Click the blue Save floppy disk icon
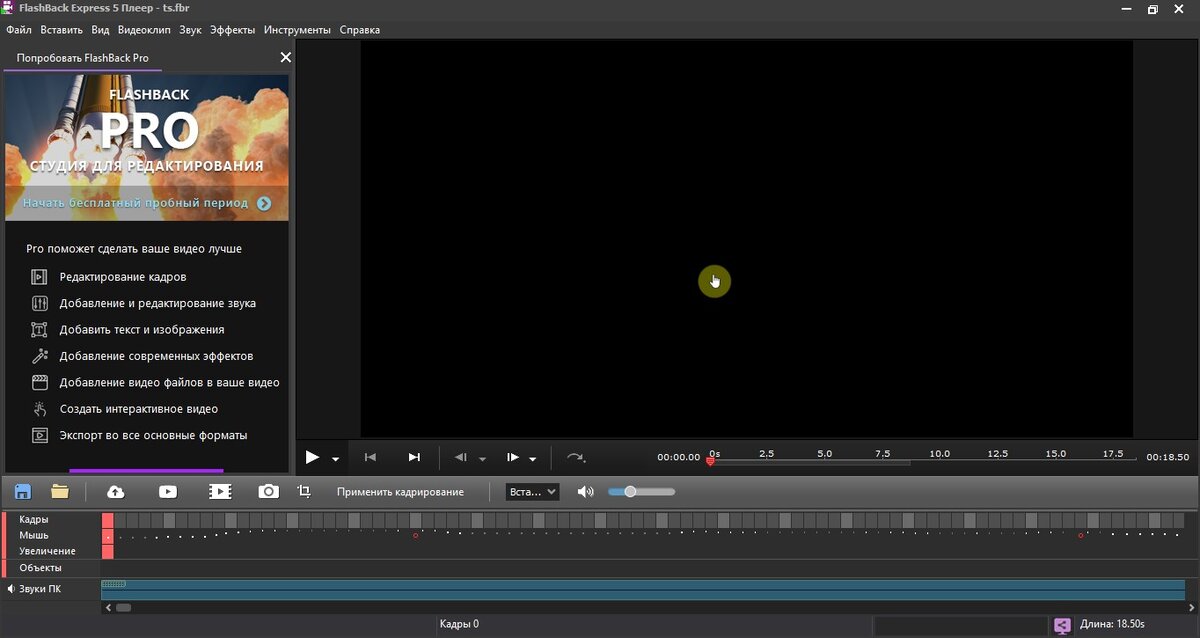 coord(23,491)
